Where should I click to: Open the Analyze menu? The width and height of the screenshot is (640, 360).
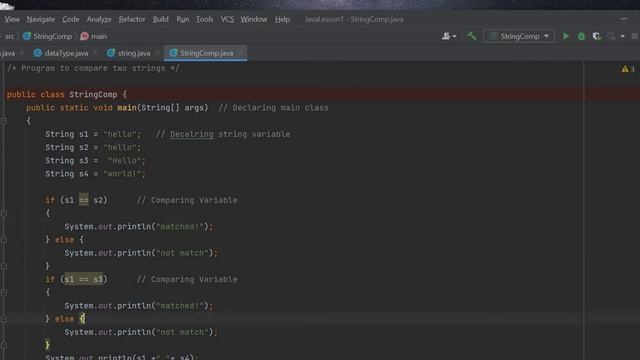tap(99, 19)
